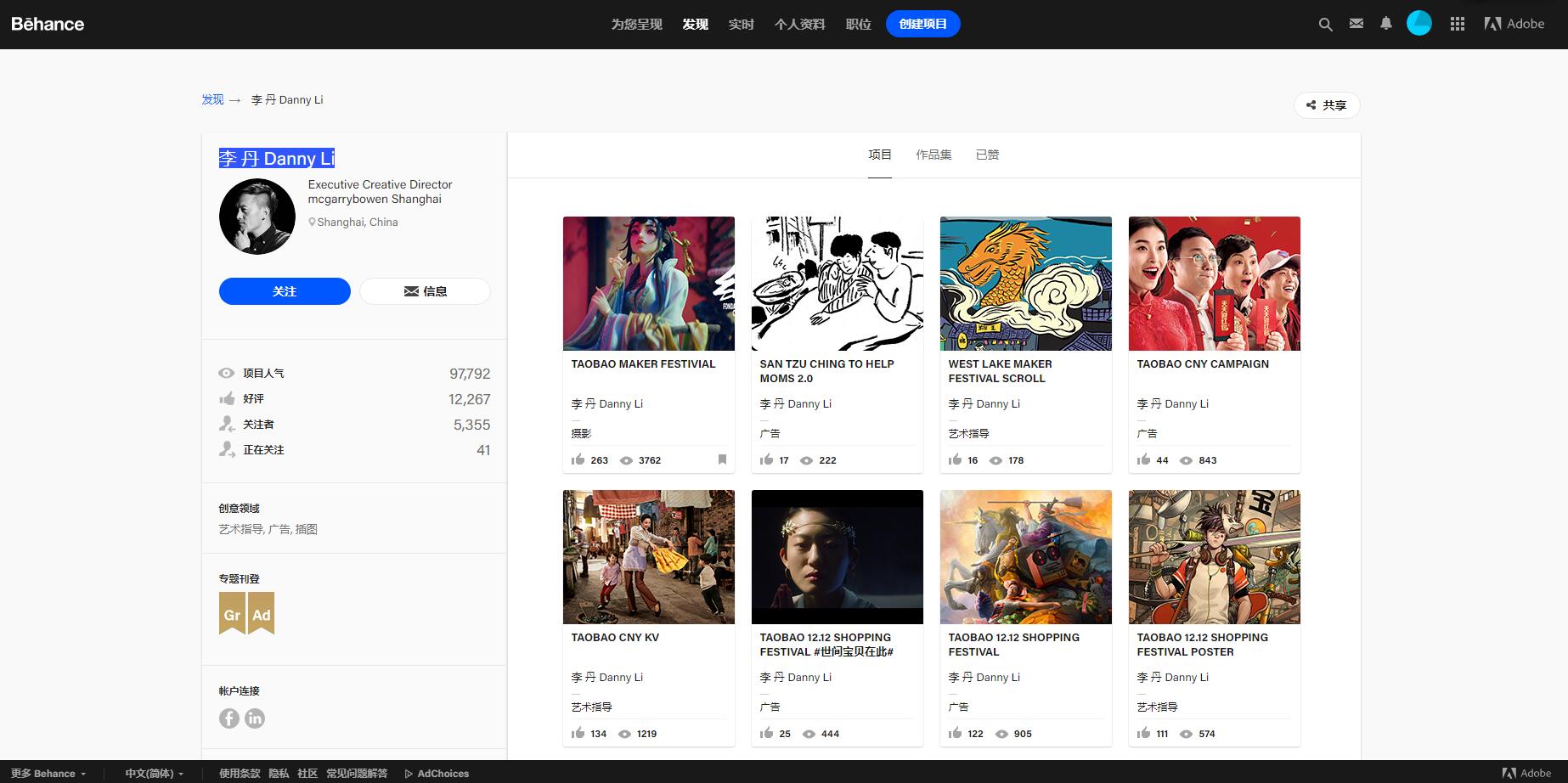The height and width of the screenshot is (783, 1568).
Task: Open the West Lake Maker Festival Scroll thumbnail
Action: (1026, 284)
